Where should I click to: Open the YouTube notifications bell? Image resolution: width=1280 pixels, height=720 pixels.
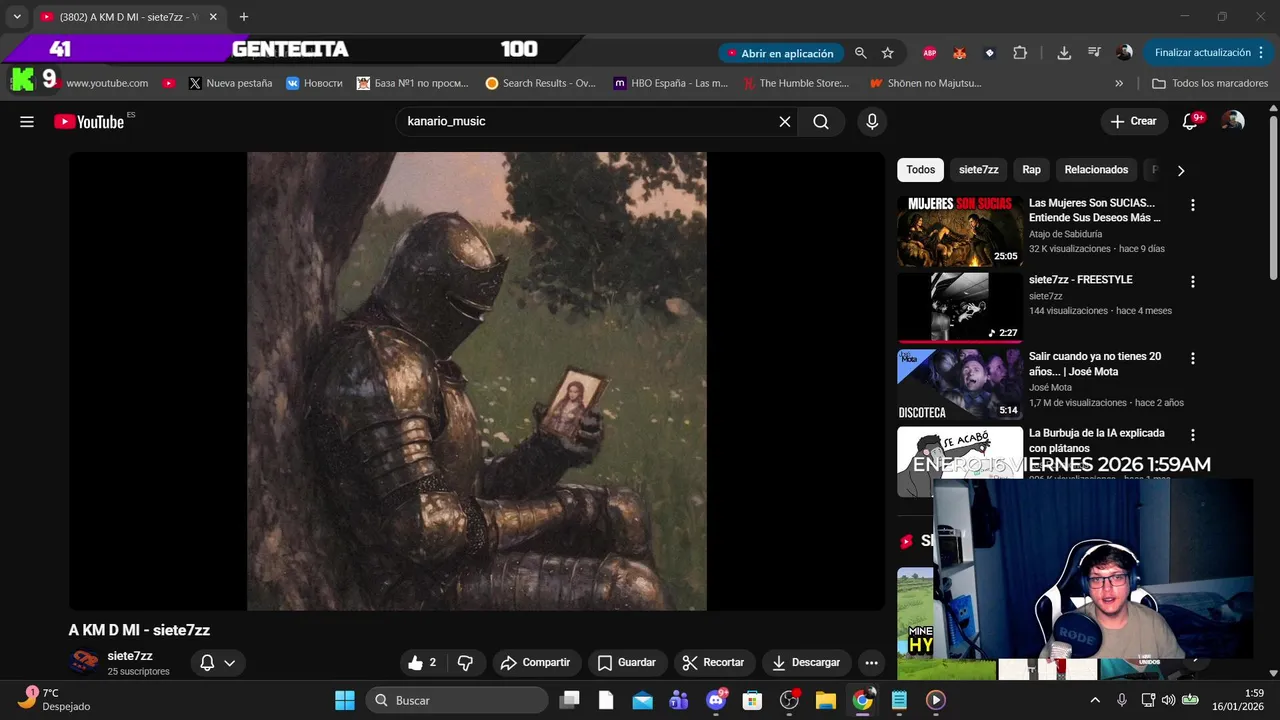pos(1190,122)
